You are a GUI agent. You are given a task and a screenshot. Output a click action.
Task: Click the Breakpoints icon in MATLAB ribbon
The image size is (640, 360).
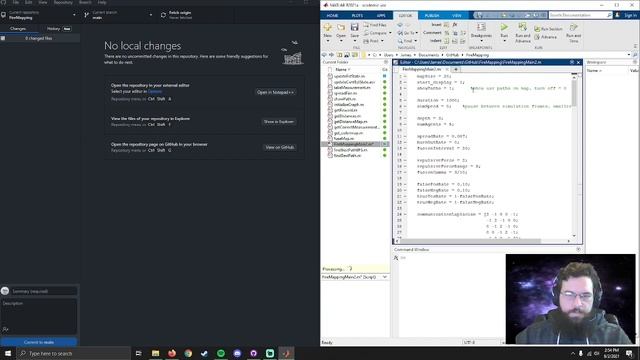click(481, 27)
